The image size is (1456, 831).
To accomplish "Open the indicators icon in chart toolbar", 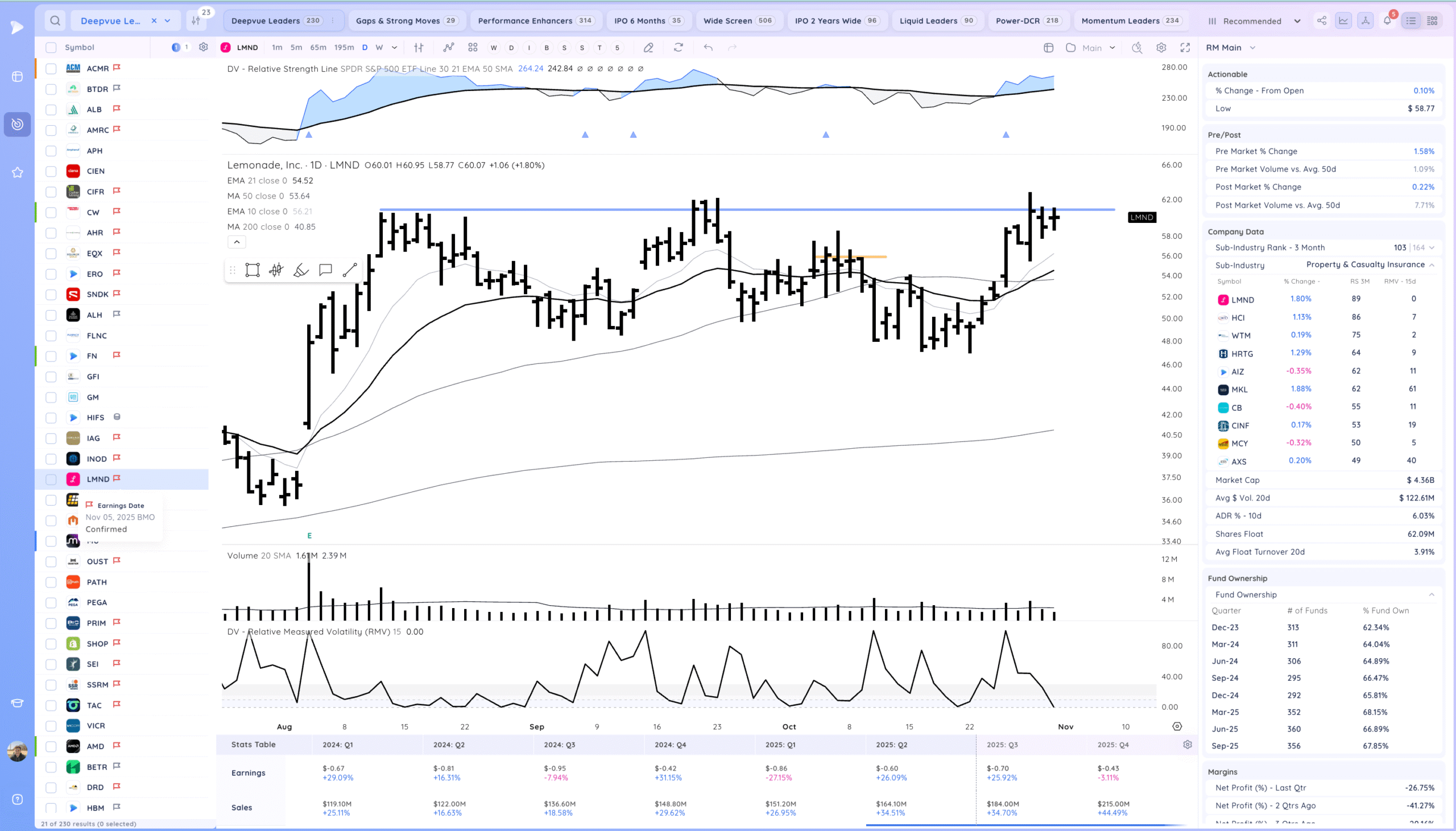I will pyautogui.click(x=448, y=47).
